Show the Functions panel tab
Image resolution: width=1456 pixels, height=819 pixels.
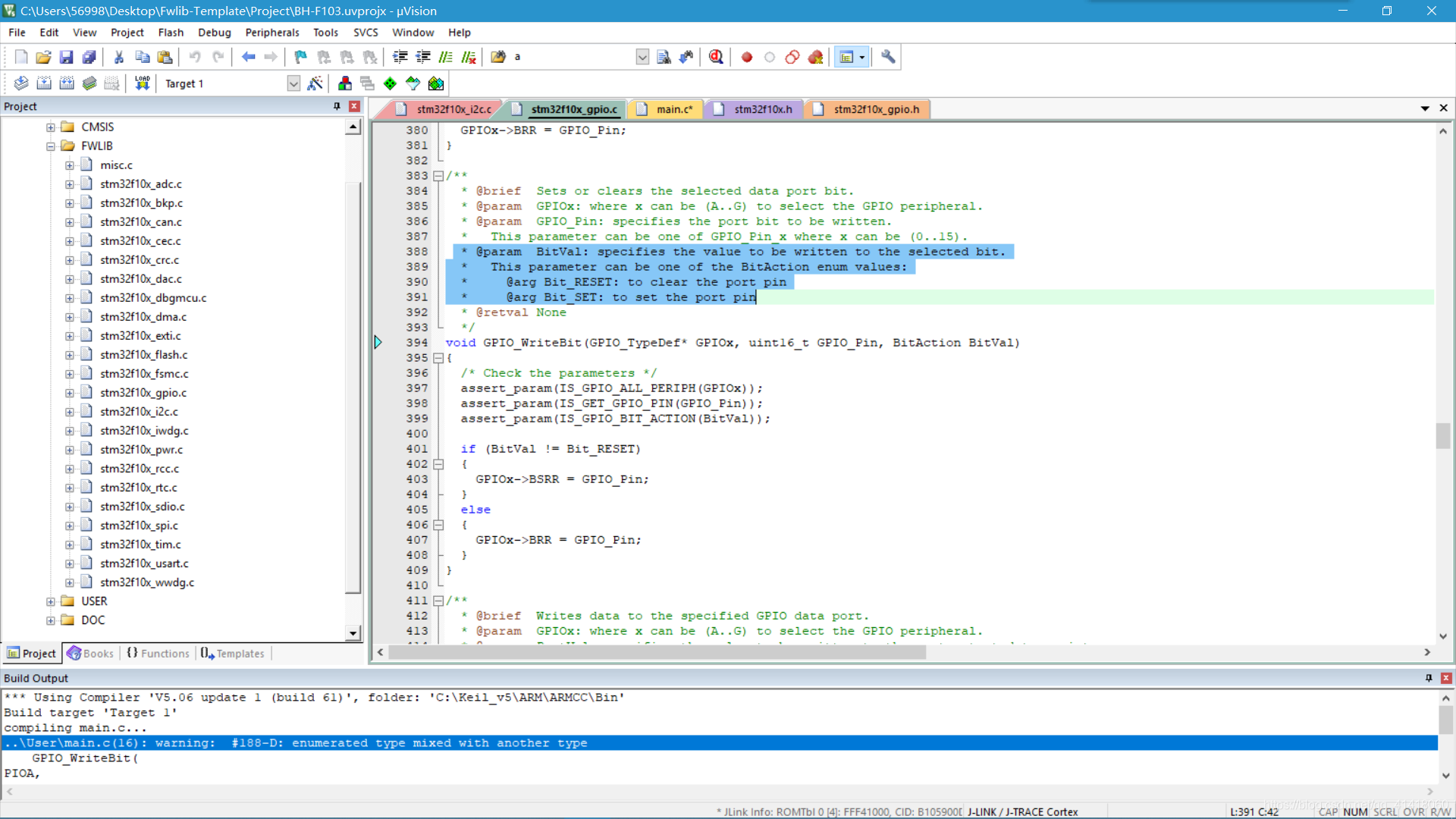coord(158,654)
